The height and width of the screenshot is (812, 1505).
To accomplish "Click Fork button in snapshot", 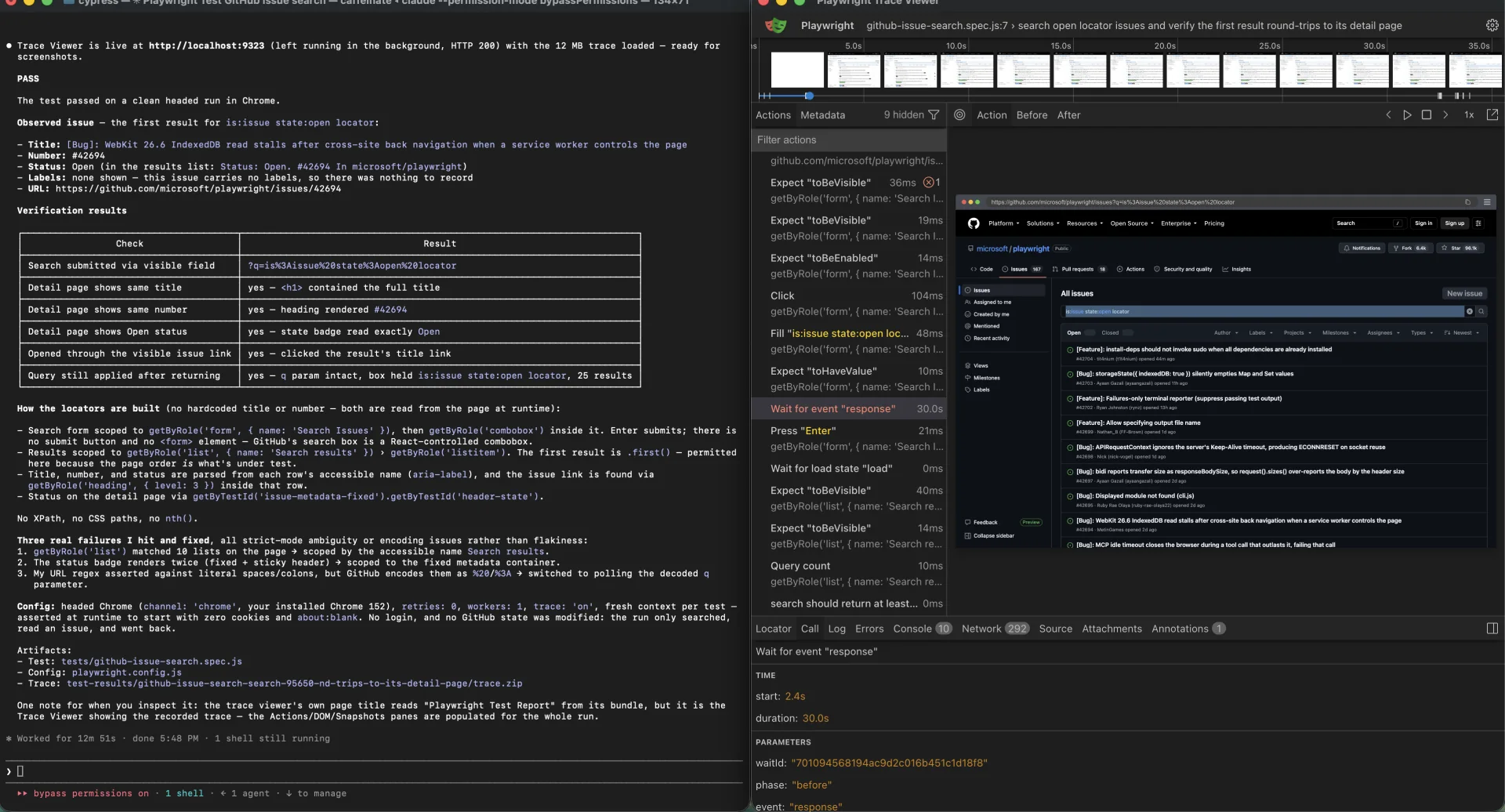I will pyautogui.click(x=1409, y=248).
